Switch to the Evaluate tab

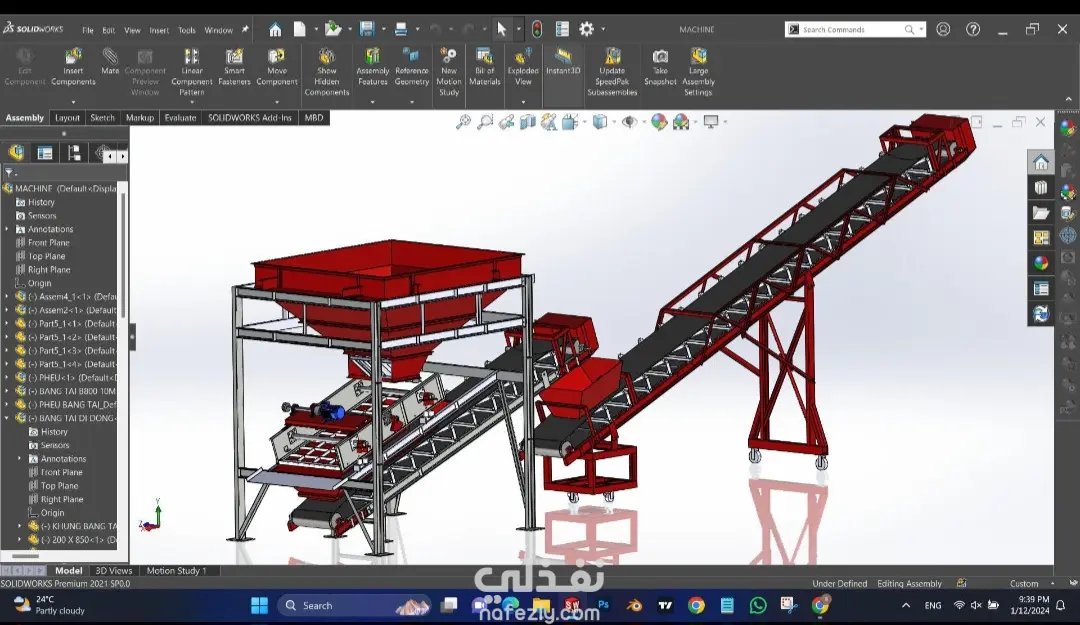[x=180, y=118]
